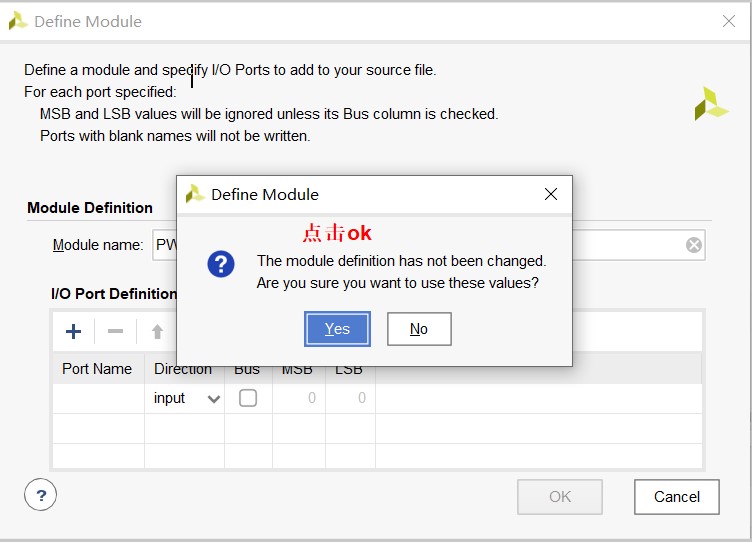
Task: Click No in the confirmation dialog
Action: [x=419, y=329]
